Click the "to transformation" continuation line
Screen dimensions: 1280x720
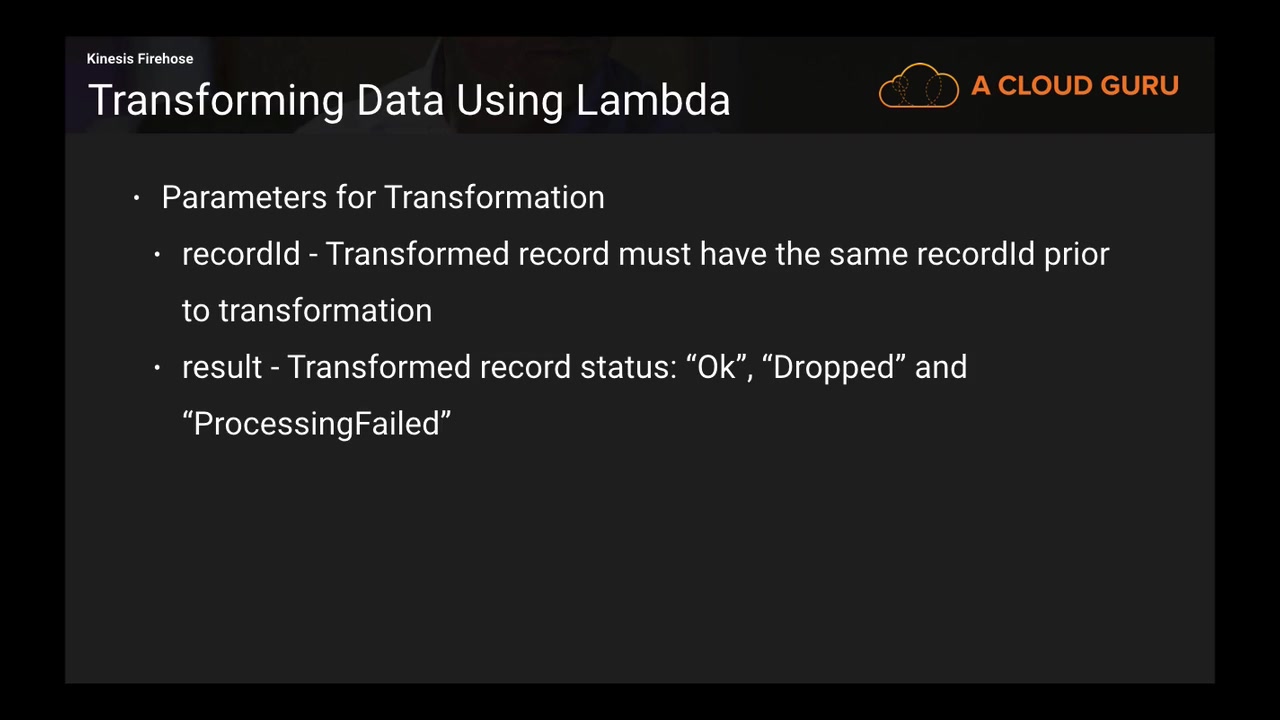point(307,311)
